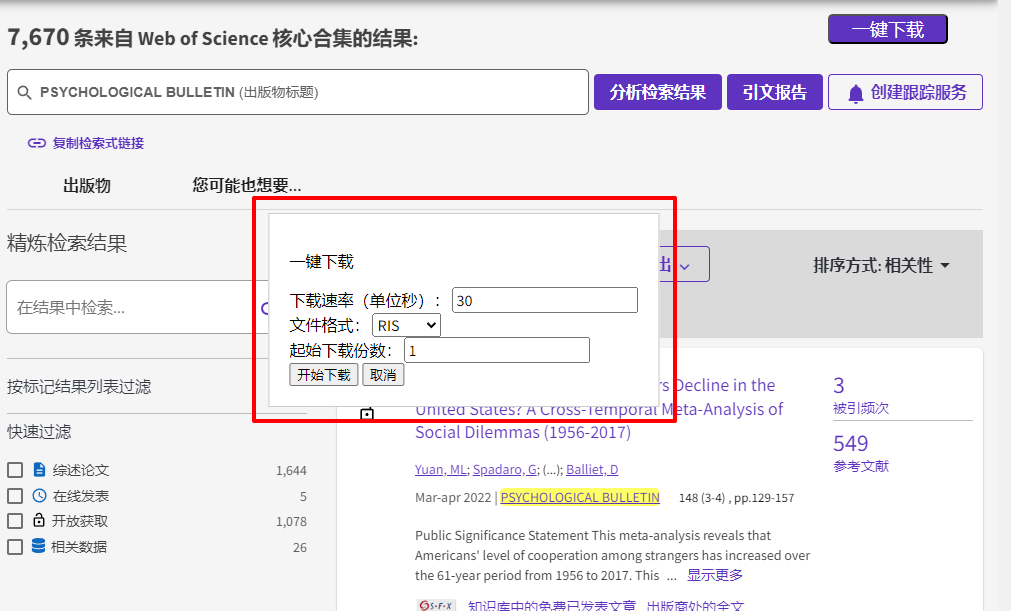Click the 综述论文 document icon
This screenshot has width=1011, height=611.
pyautogui.click(x=39, y=469)
